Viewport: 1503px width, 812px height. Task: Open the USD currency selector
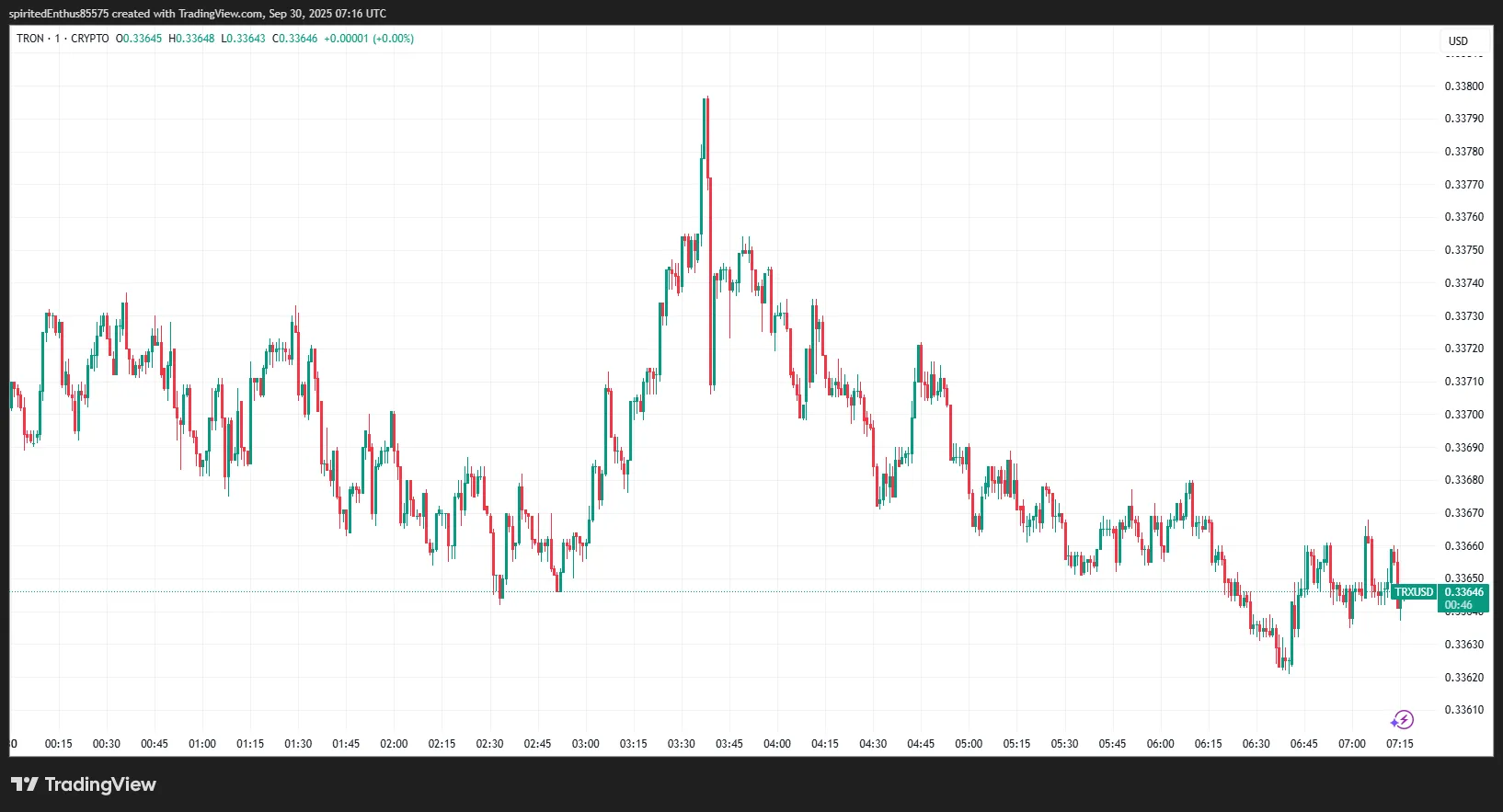1458,40
